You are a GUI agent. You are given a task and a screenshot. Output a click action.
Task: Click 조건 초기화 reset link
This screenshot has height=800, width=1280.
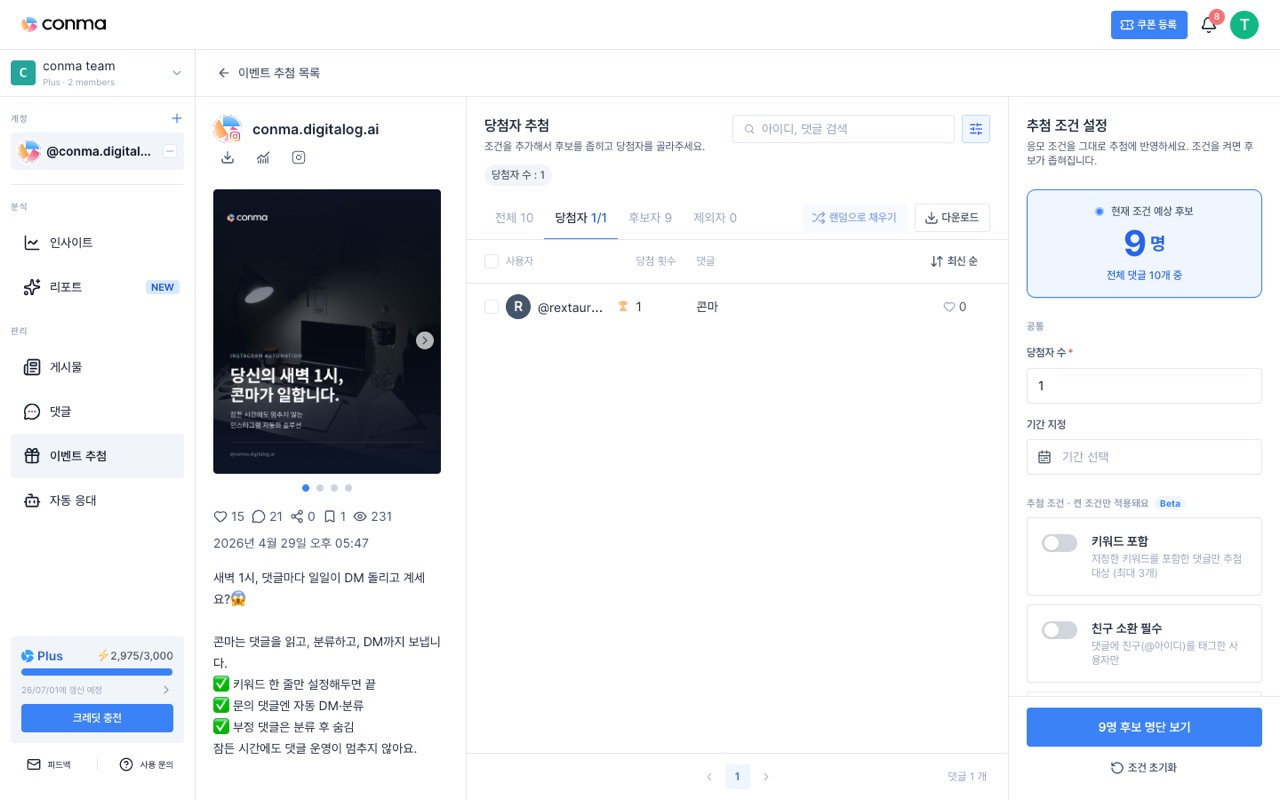click(1144, 768)
